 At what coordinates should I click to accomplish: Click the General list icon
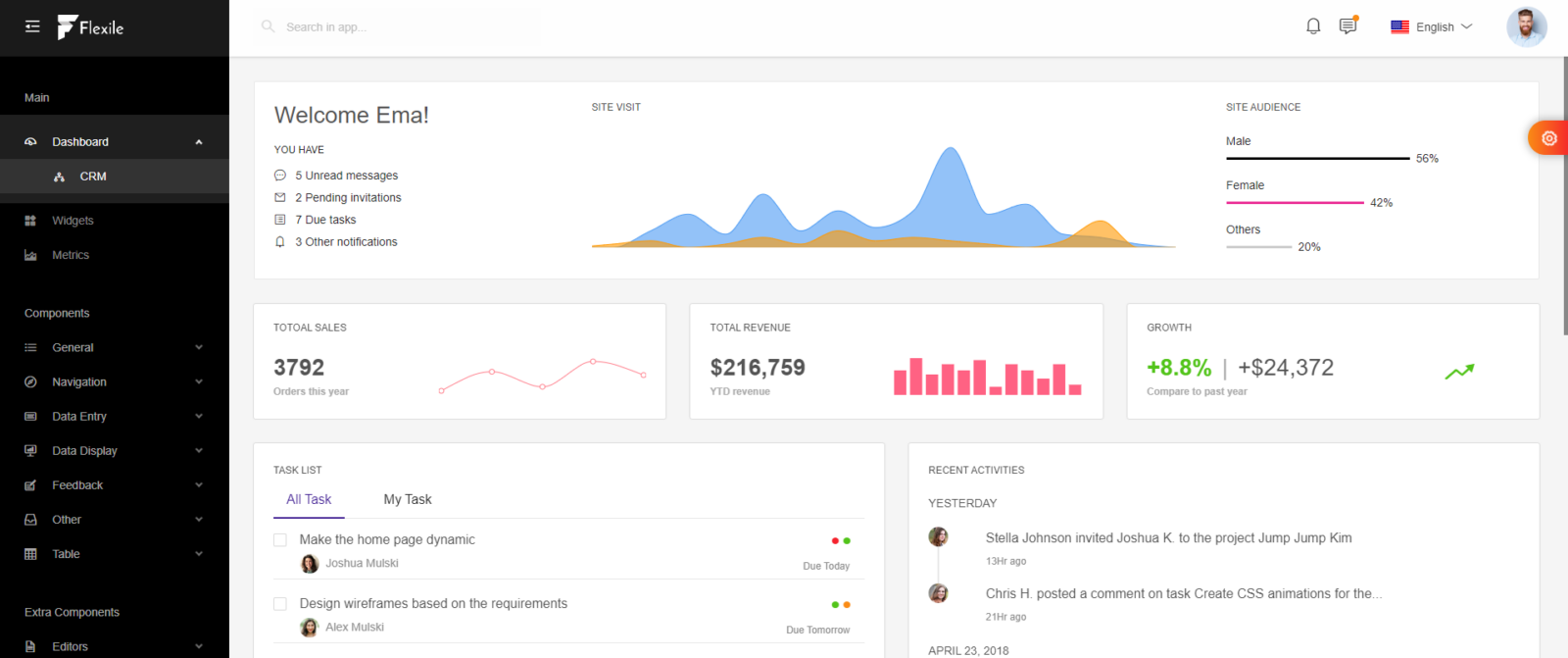(30, 348)
